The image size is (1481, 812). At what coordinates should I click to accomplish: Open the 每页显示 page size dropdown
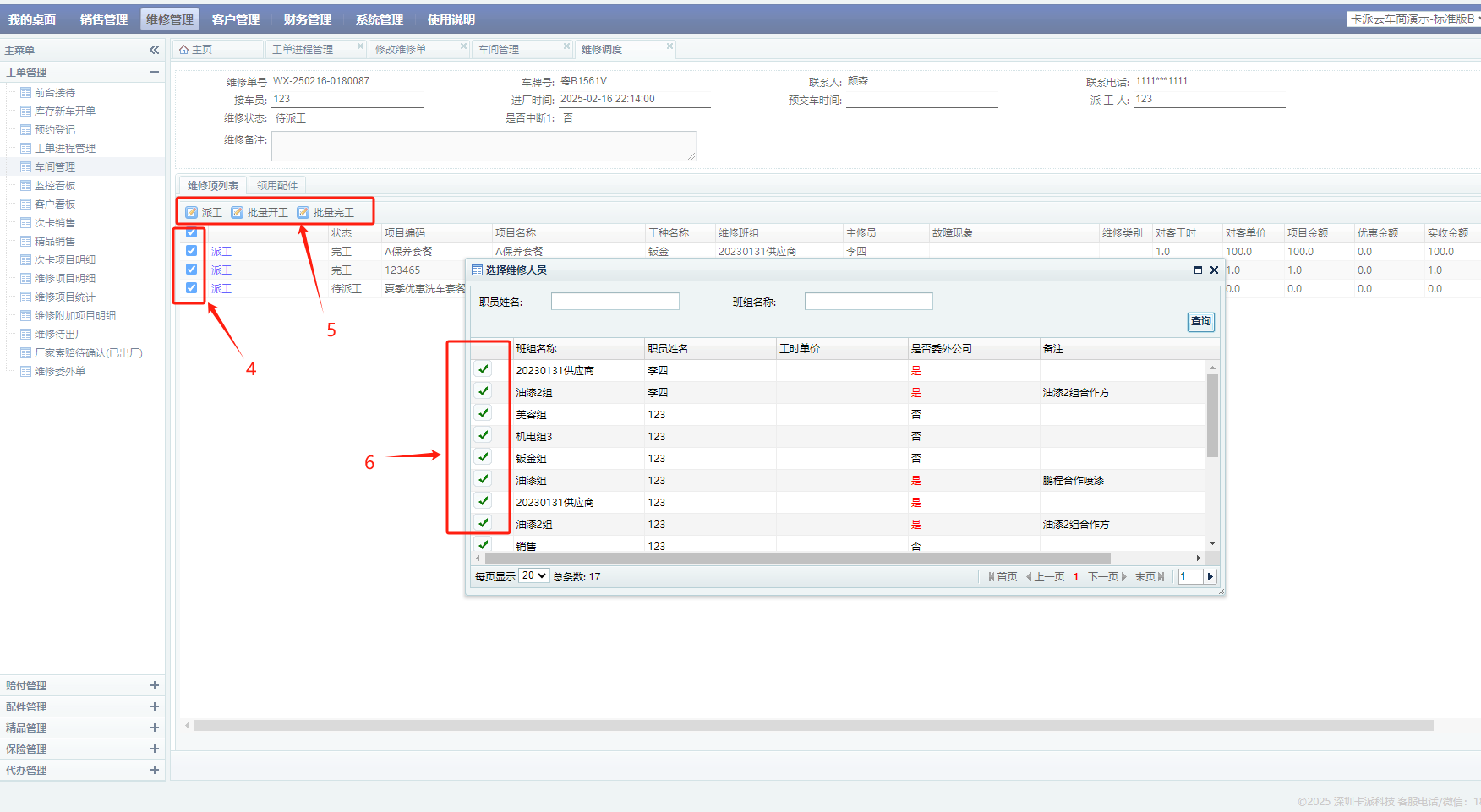pyautogui.click(x=533, y=576)
